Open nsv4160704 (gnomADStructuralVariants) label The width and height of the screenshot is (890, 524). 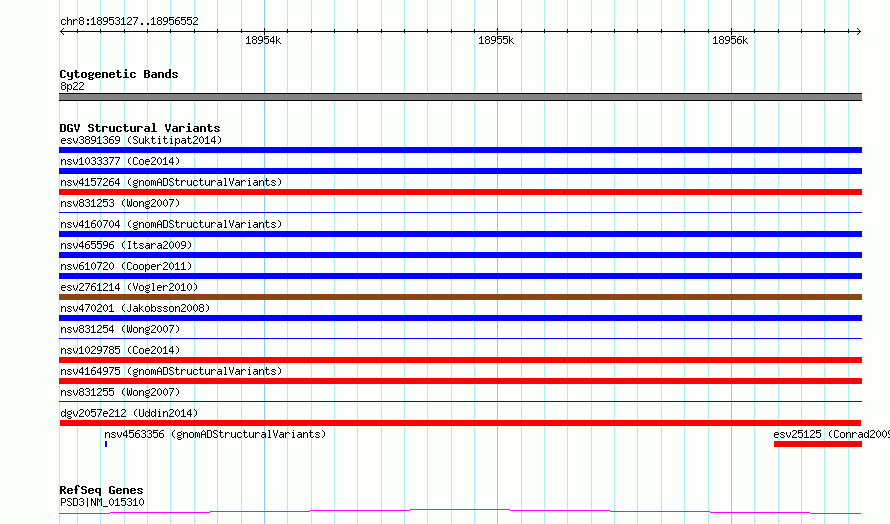click(171, 224)
